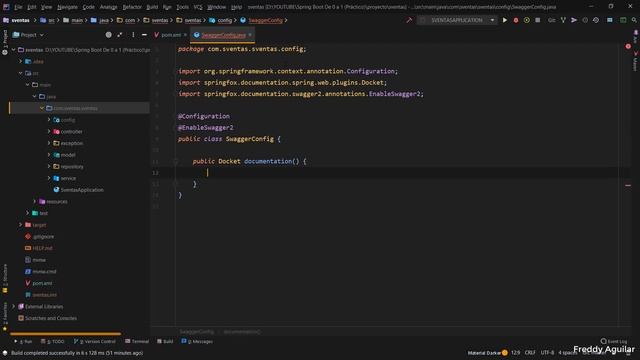The height and width of the screenshot is (360, 640).
Task: Click the project structure icon in toolbar
Action: pyautogui.click(x=610, y=20)
